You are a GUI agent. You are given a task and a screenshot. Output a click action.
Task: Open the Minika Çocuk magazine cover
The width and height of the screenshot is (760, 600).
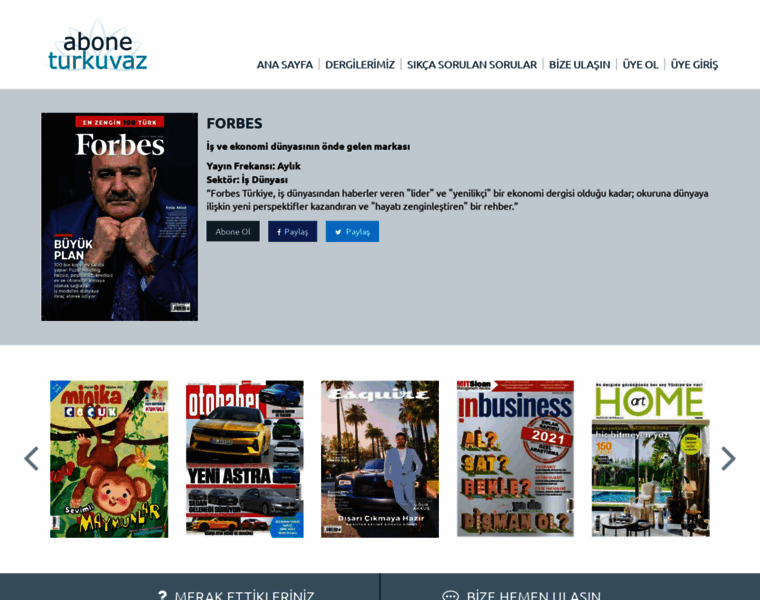[109, 459]
